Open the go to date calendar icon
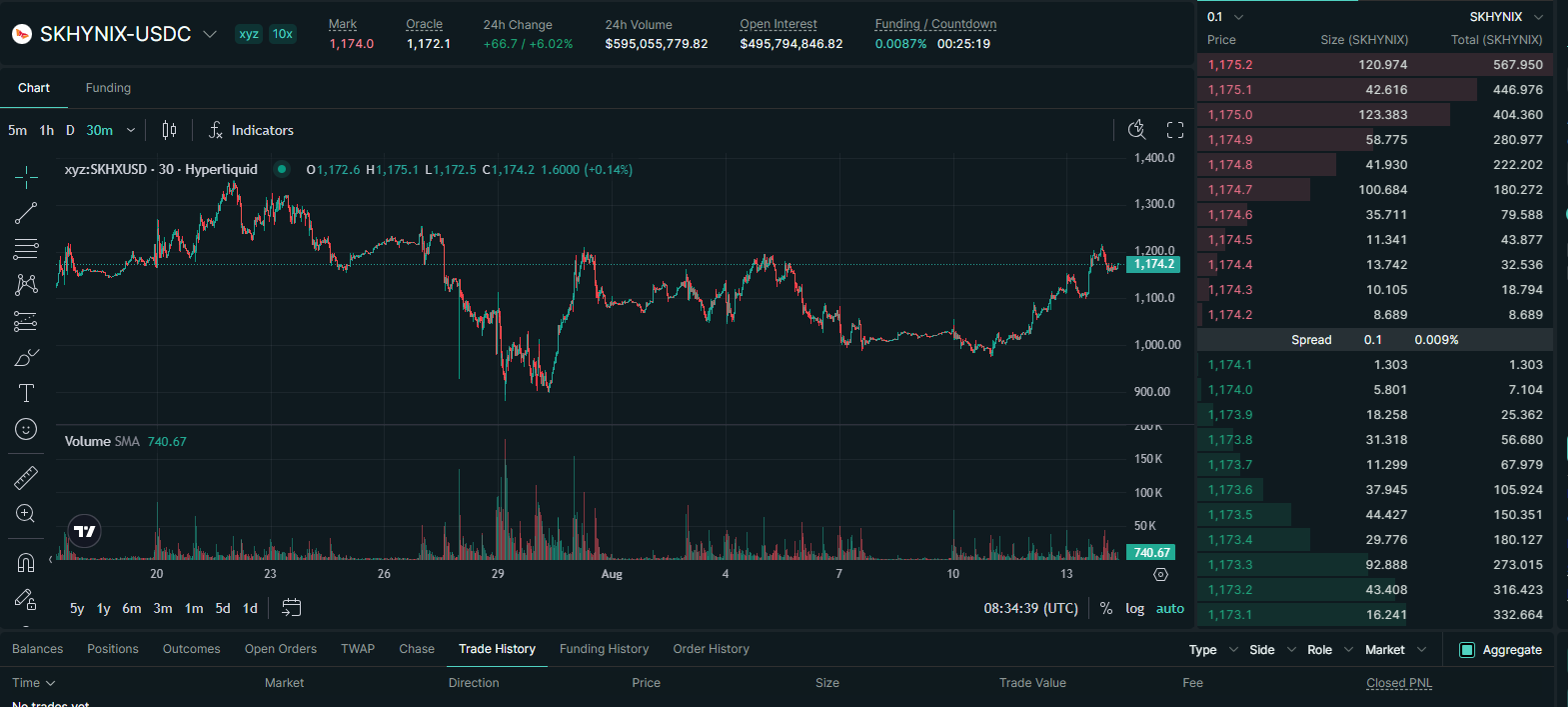 [x=291, y=607]
